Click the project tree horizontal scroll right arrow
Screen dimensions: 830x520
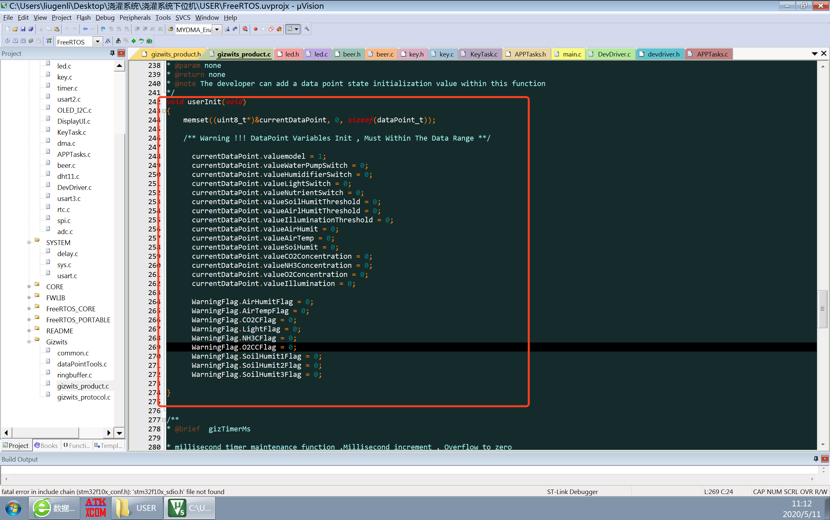(109, 433)
